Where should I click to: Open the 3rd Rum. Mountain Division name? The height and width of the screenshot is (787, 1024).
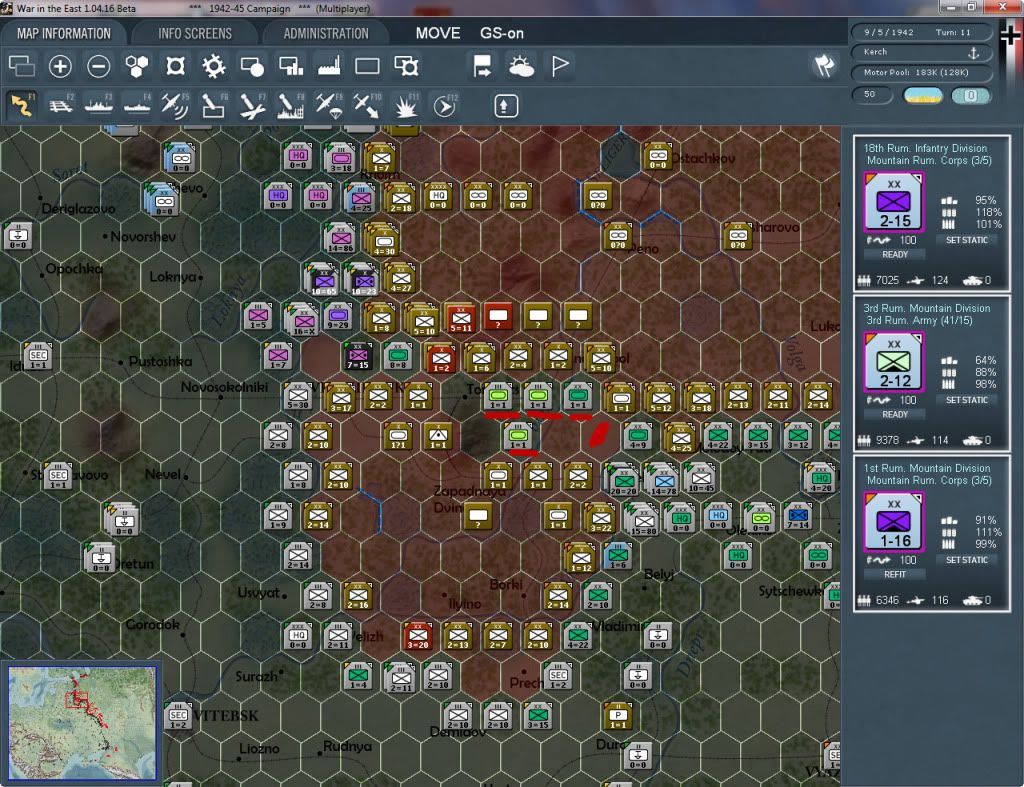(927, 308)
